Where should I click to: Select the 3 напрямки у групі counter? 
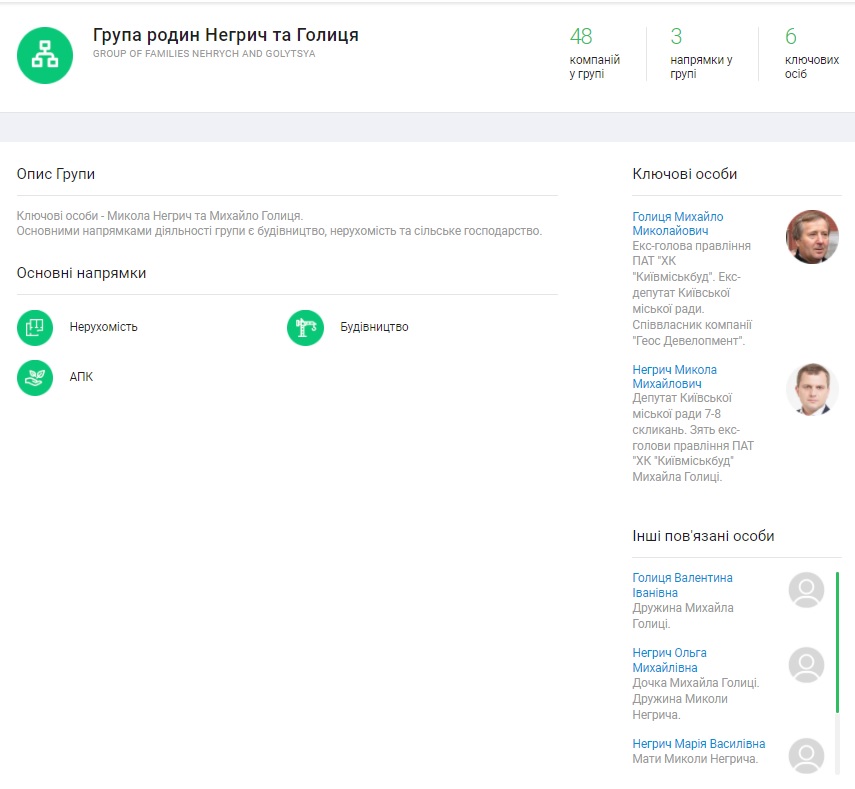700,53
